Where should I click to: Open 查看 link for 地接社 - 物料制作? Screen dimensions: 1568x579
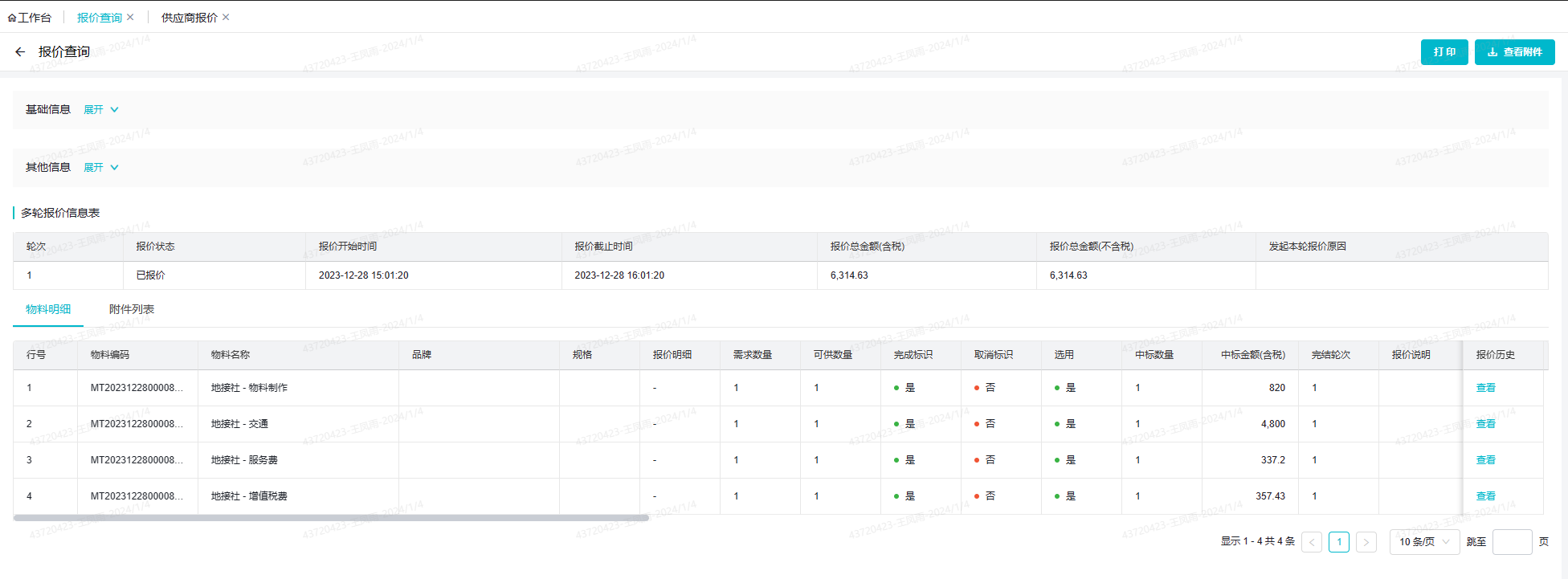pos(1485,388)
